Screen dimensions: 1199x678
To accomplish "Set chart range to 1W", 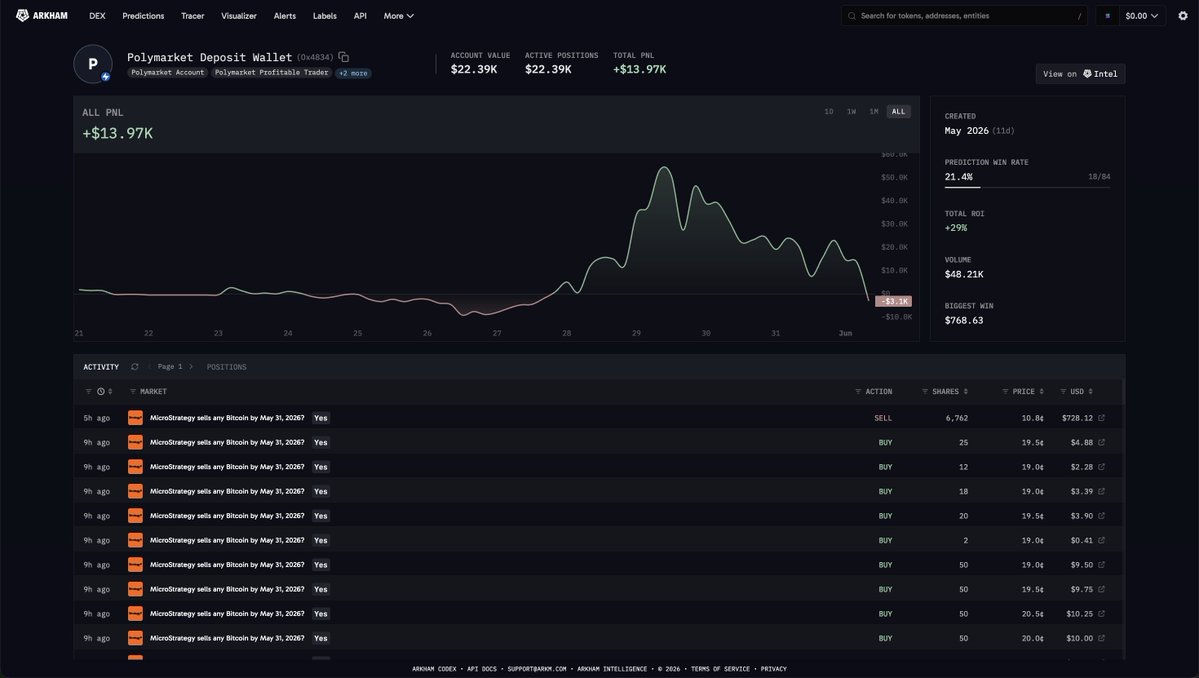I will [x=851, y=112].
